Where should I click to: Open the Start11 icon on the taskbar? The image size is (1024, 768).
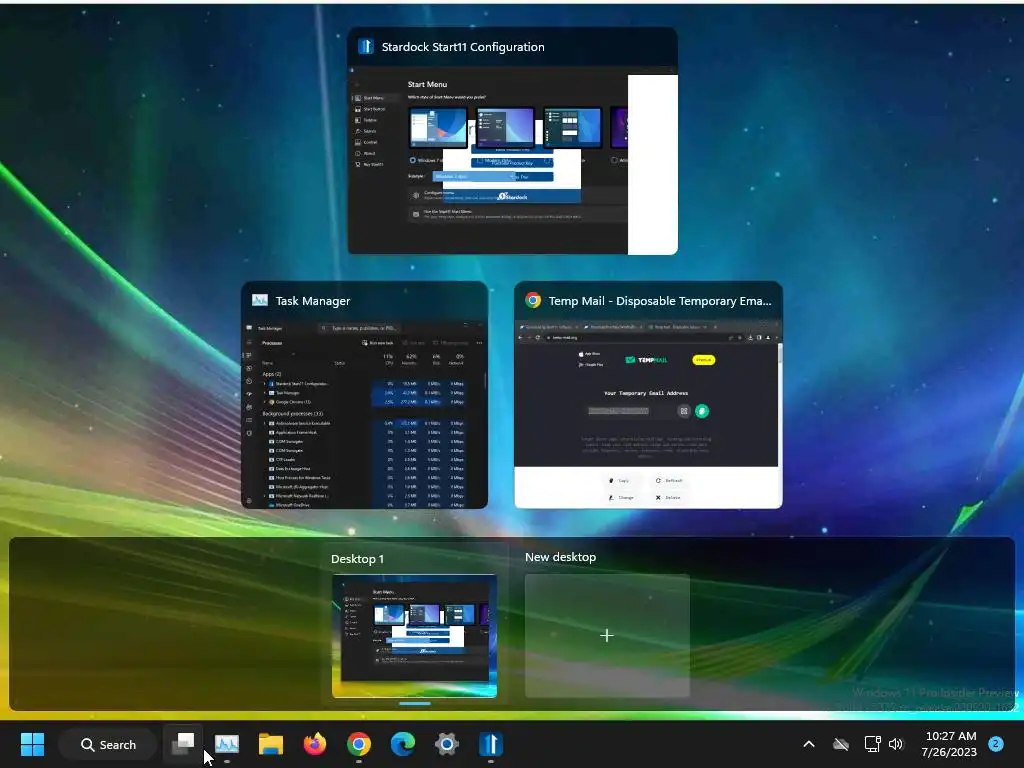(491, 744)
